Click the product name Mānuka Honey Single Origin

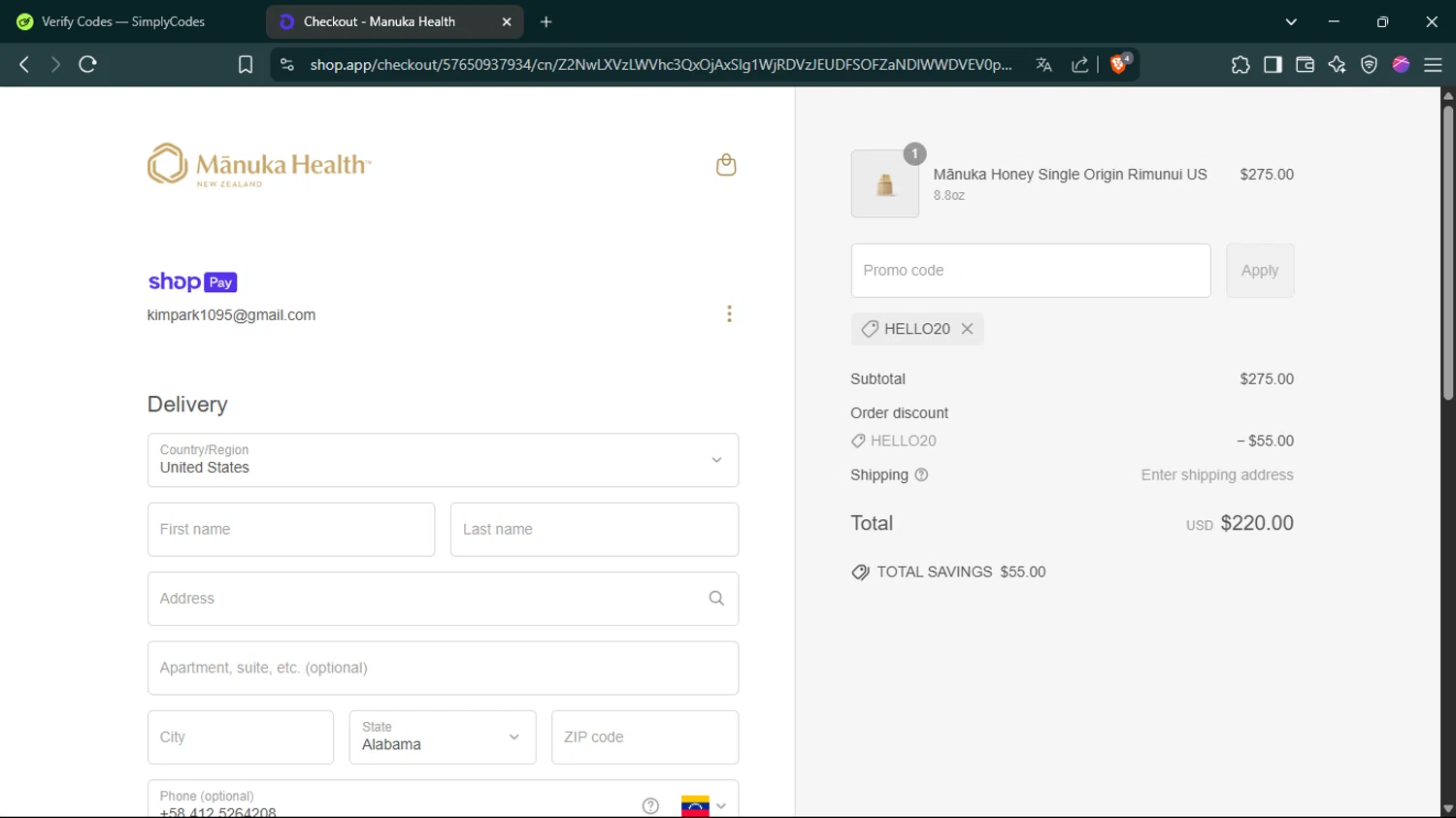1070,175
